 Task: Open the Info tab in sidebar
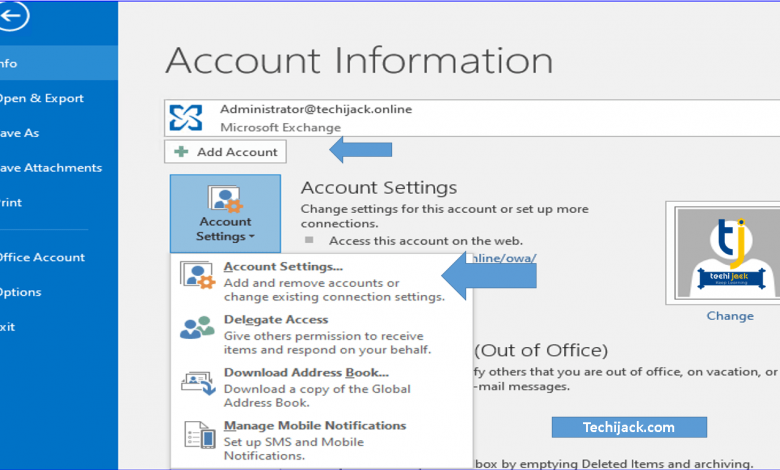tap(59, 63)
